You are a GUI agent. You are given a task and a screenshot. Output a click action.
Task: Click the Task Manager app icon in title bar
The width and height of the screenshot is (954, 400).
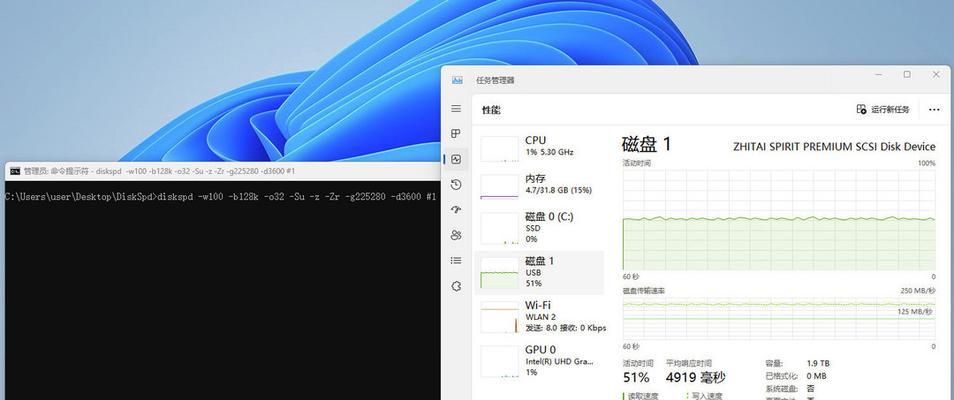pos(457,80)
